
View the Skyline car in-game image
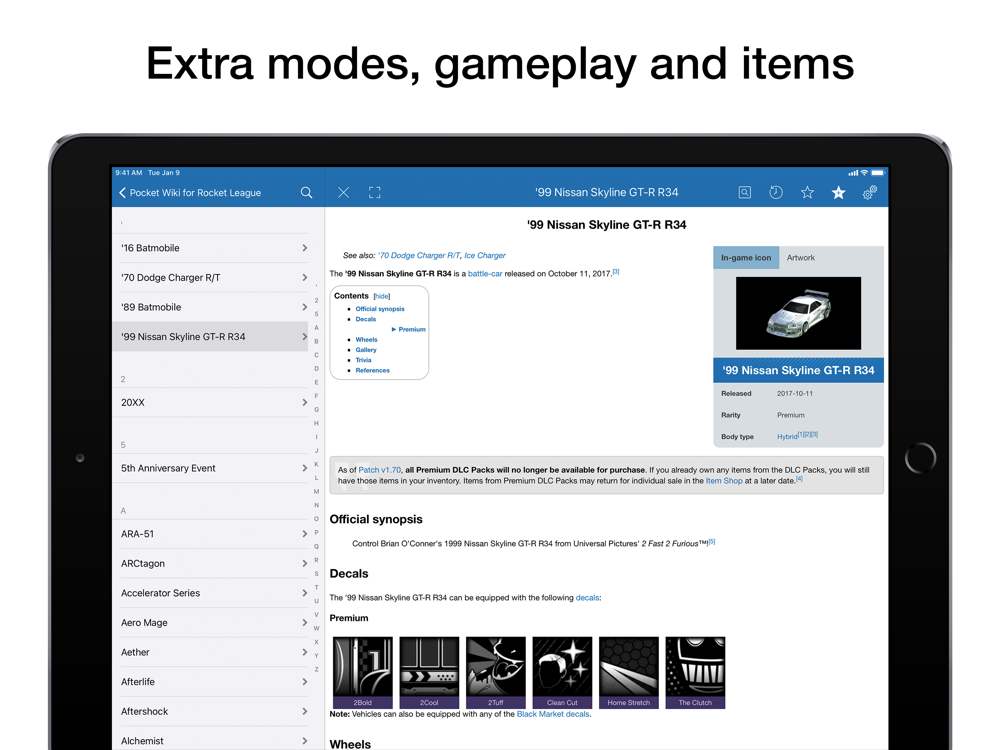click(x=798, y=313)
